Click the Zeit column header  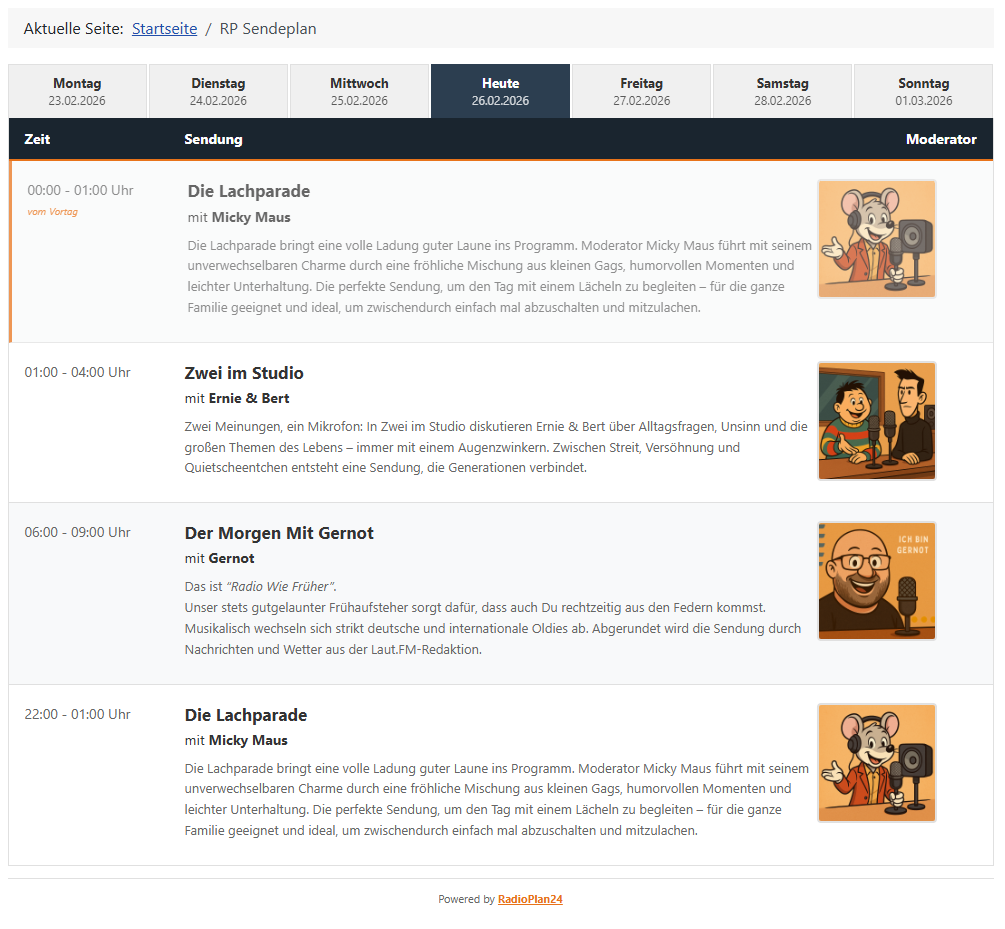[37, 139]
